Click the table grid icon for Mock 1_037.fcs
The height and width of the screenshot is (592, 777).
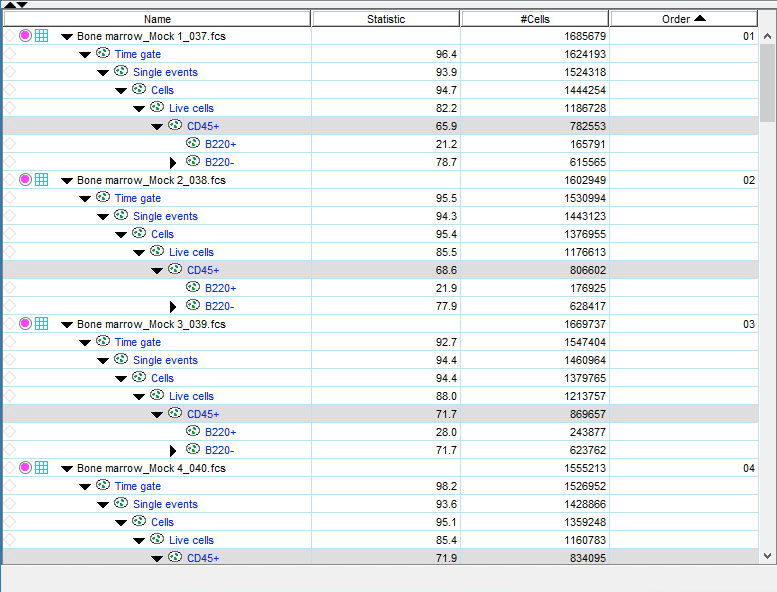(41, 36)
